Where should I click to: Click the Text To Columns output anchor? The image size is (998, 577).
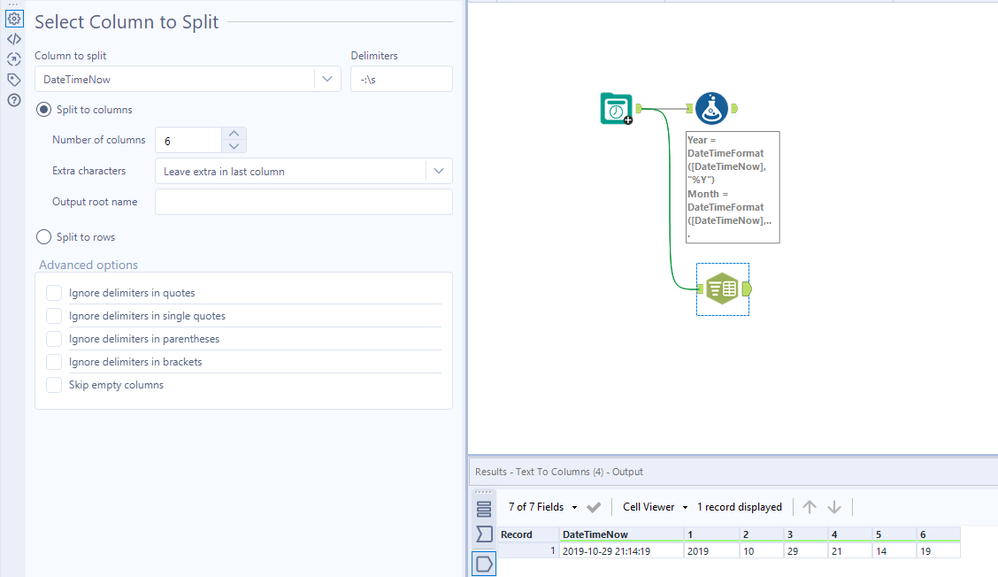[747, 289]
